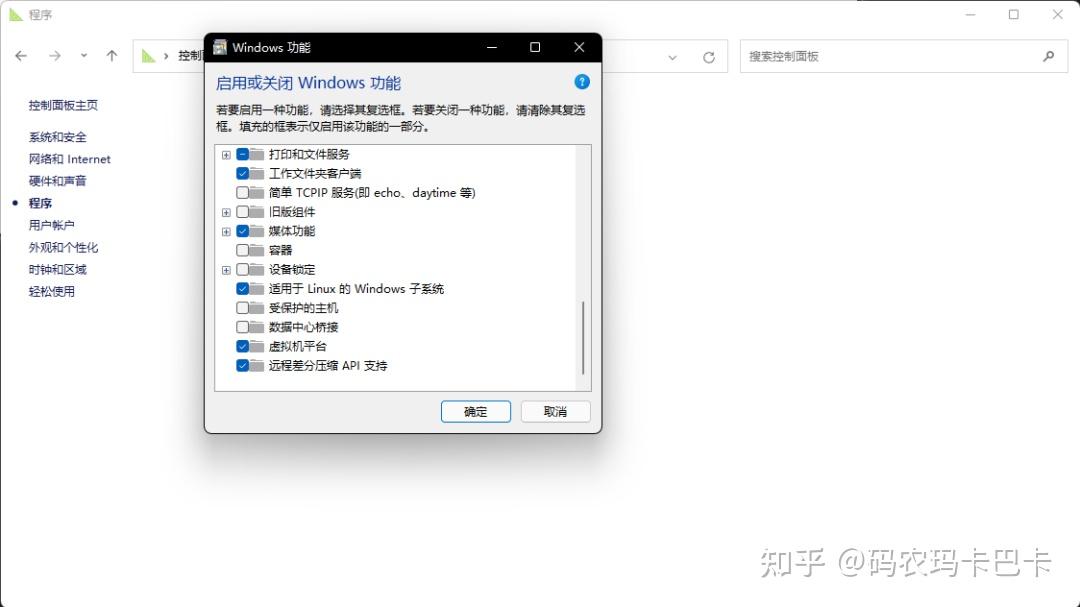Open 控制面板主页 link
The width and height of the screenshot is (1080, 607).
point(63,105)
